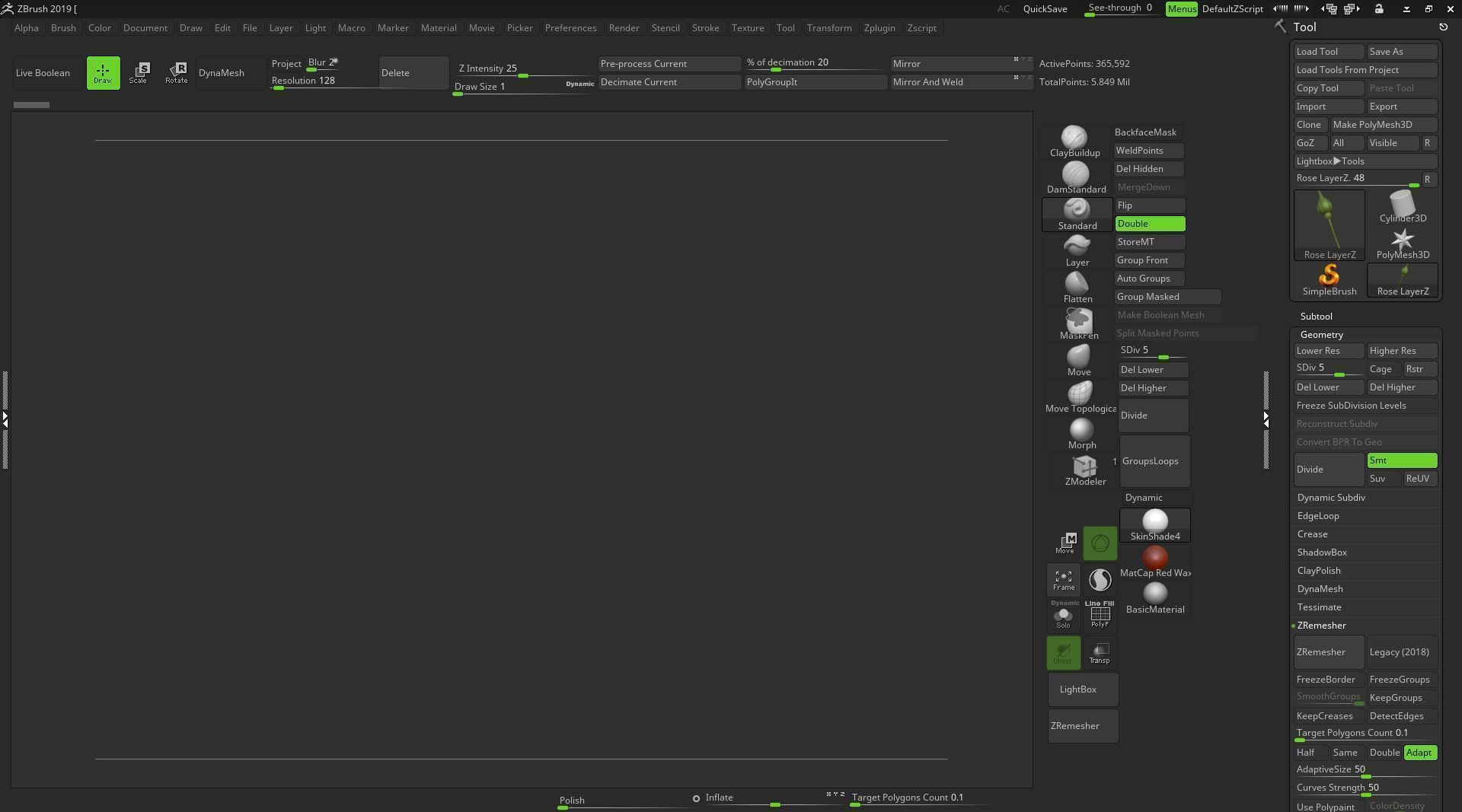
Task: Collapse the ZRemesher section header
Action: (1321, 626)
